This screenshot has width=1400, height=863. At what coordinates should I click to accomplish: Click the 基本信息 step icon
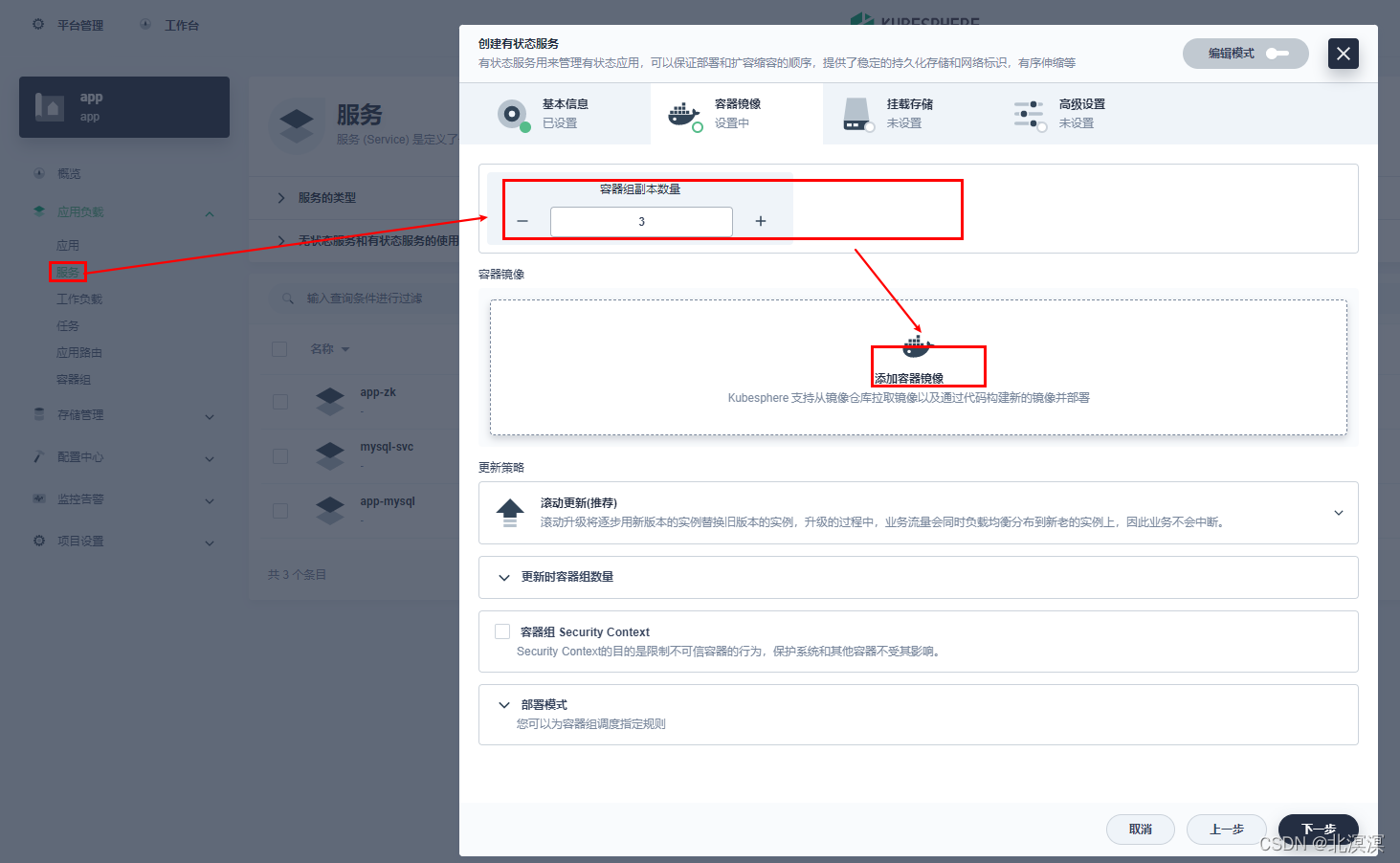point(513,114)
